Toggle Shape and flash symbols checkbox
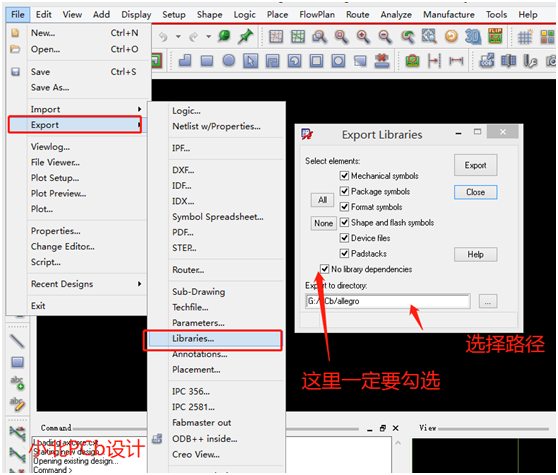 tap(344, 222)
